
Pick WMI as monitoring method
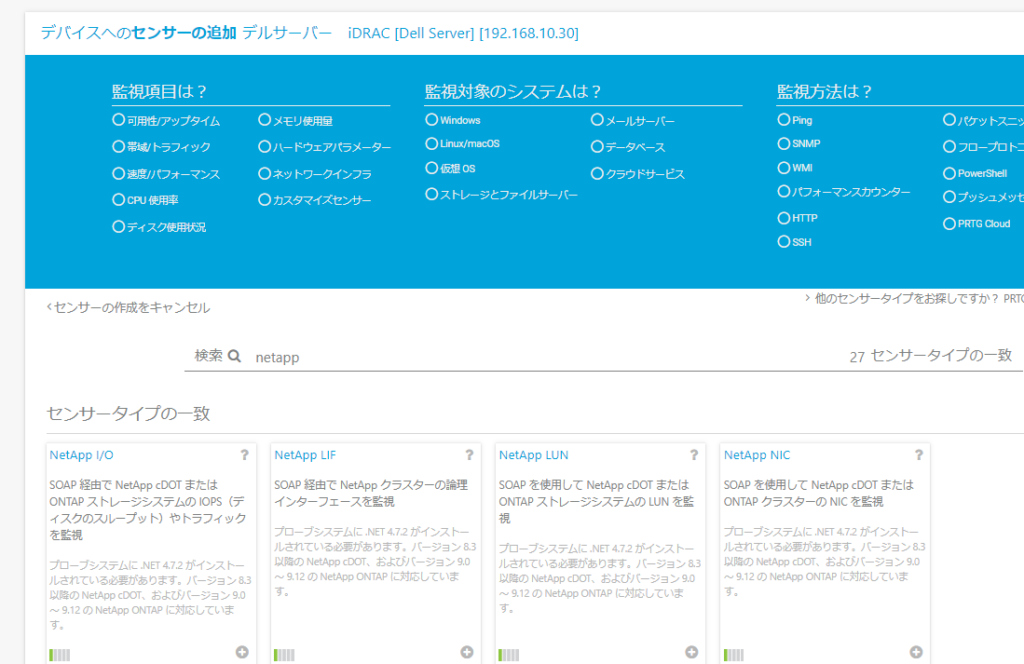[784, 168]
